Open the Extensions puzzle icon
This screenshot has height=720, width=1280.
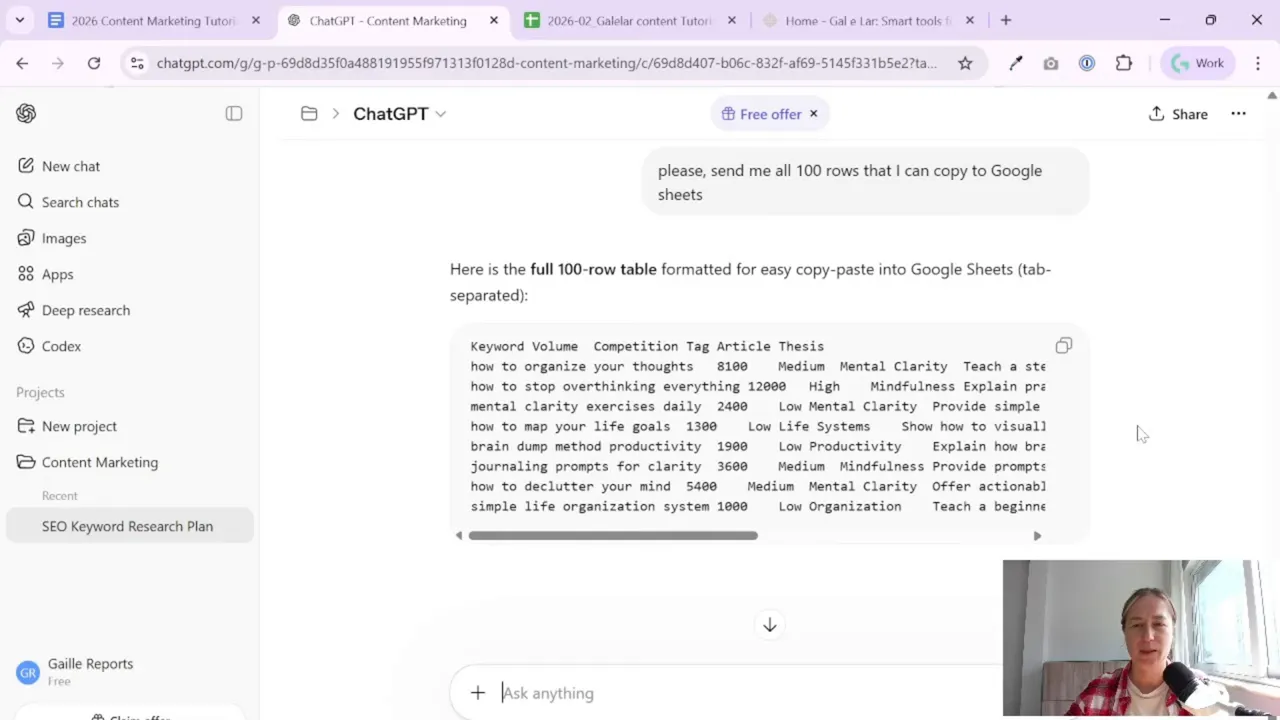[x=1124, y=63]
